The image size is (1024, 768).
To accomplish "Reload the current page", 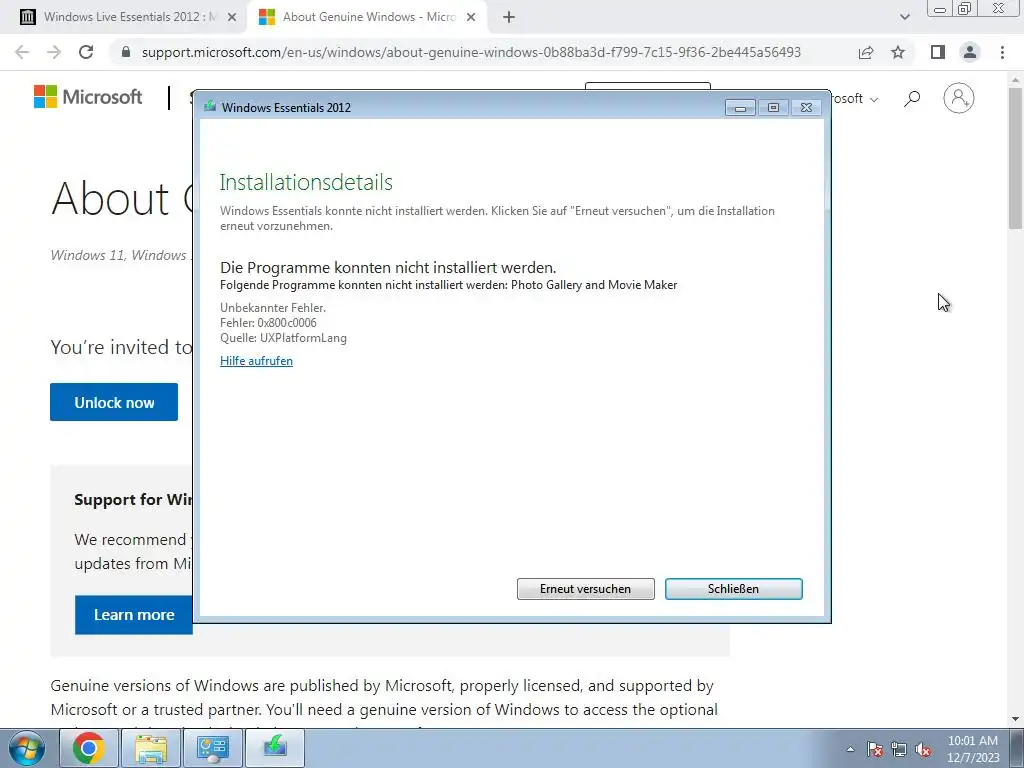I will [x=86, y=52].
